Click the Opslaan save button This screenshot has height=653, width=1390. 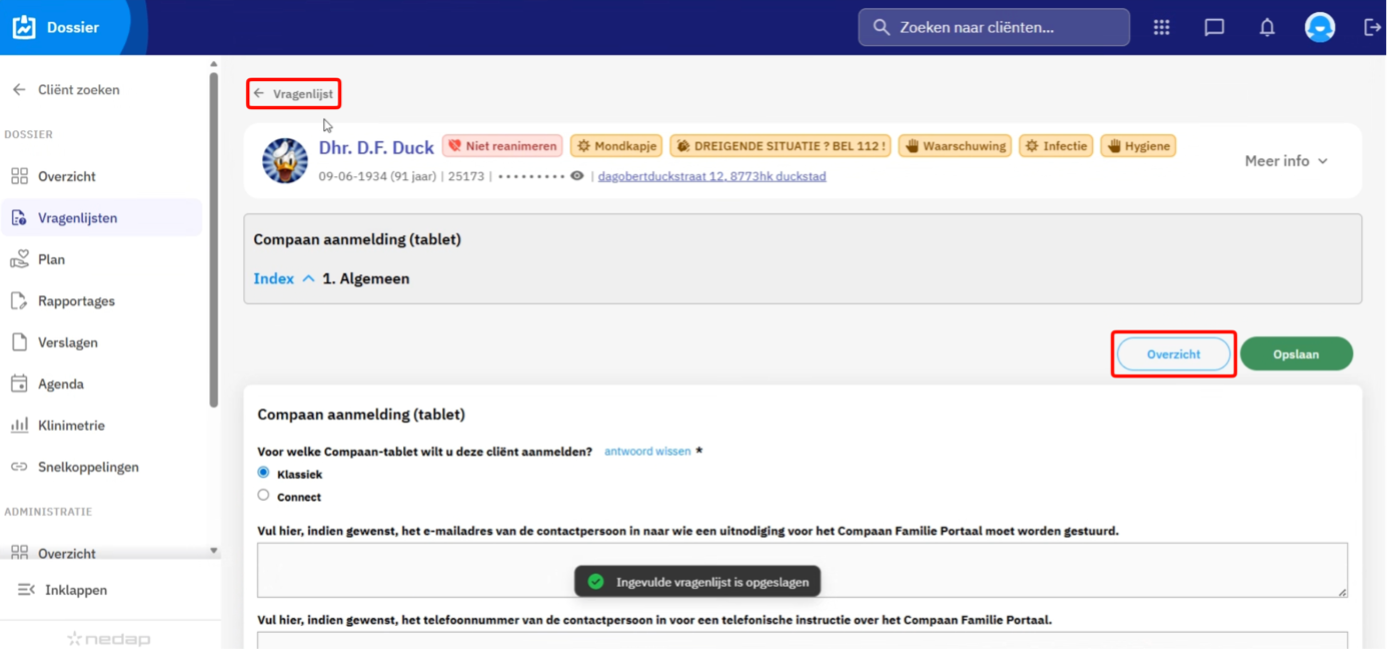pos(1296,354)
